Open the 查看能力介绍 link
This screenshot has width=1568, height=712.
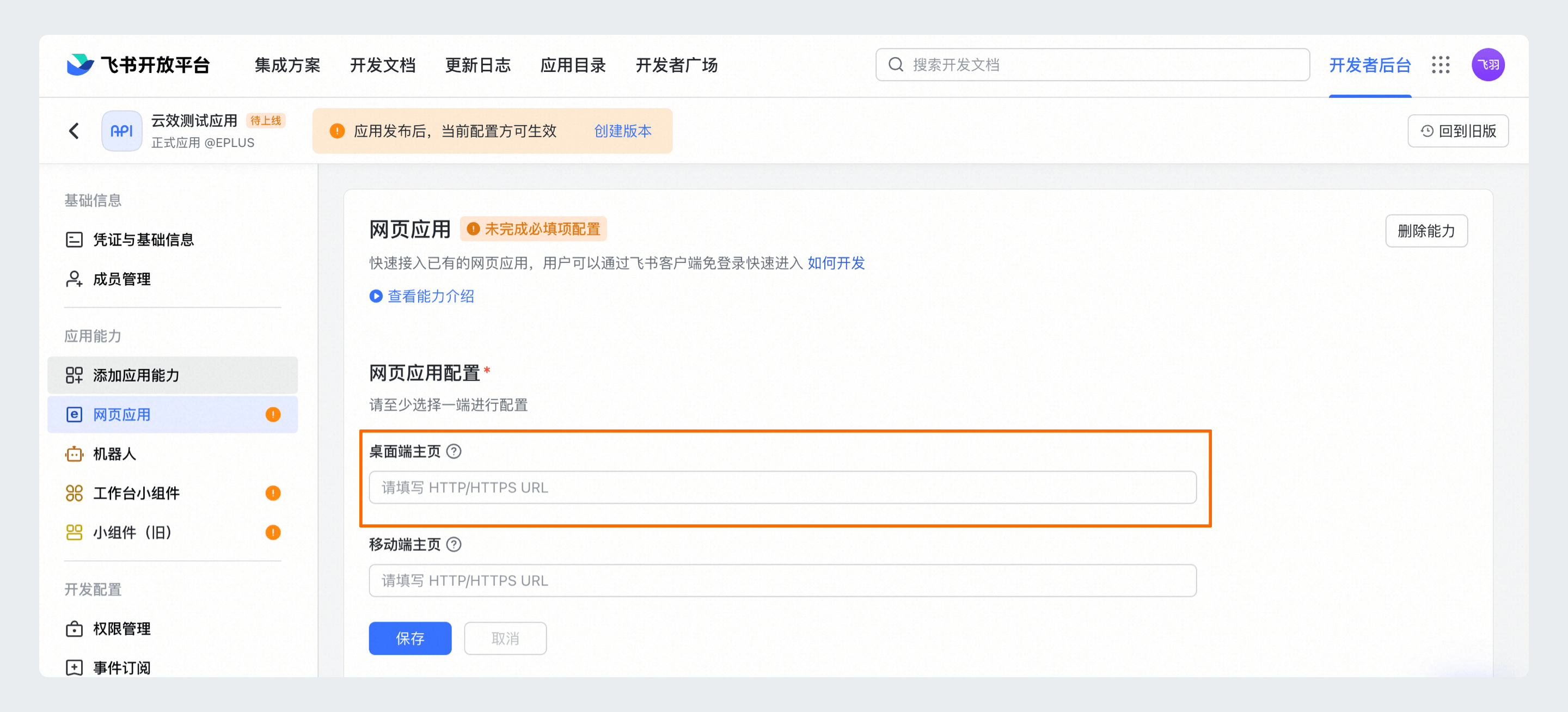click(x=431, y=296)
